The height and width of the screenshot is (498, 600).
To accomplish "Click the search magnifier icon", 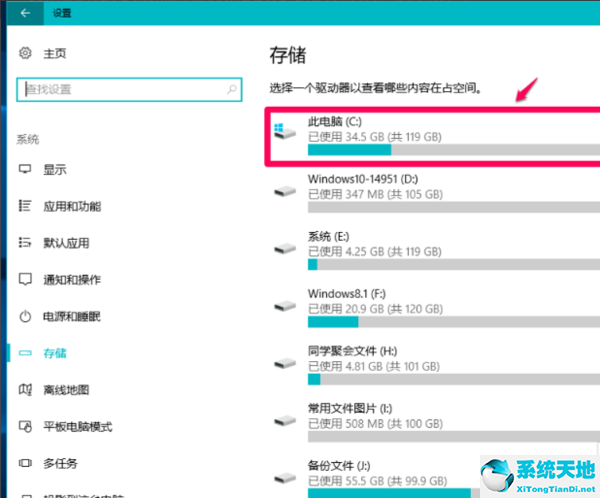I will point(232,90).
